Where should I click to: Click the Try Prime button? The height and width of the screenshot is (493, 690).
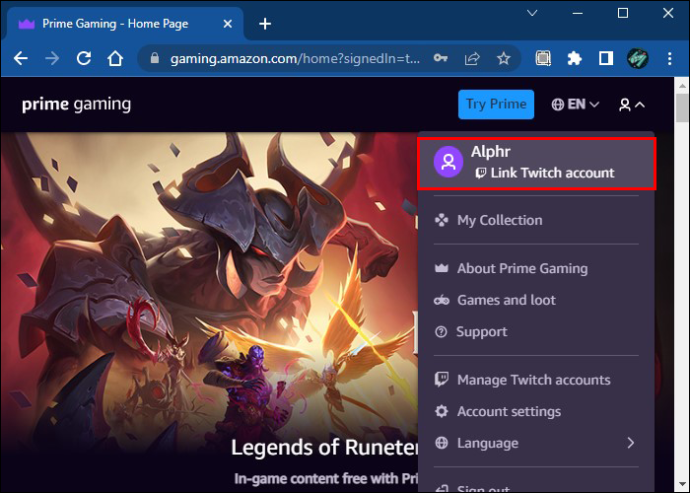496,104
